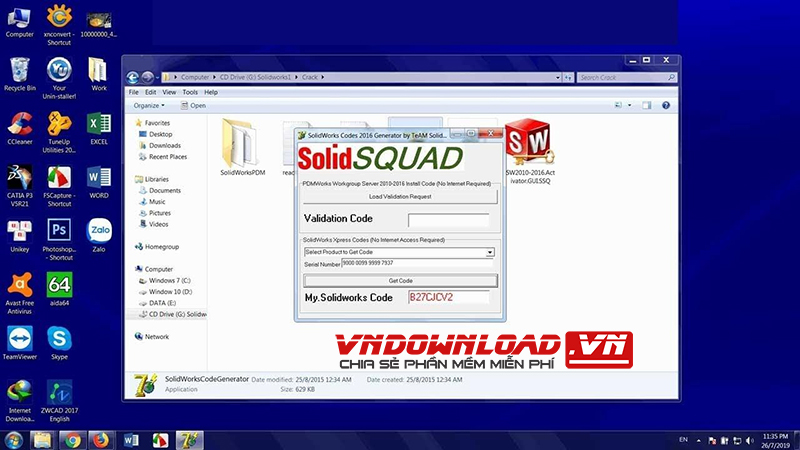Launch Zalo desktop icon
This screenshot has width=800, height=450.
[98, 236]
